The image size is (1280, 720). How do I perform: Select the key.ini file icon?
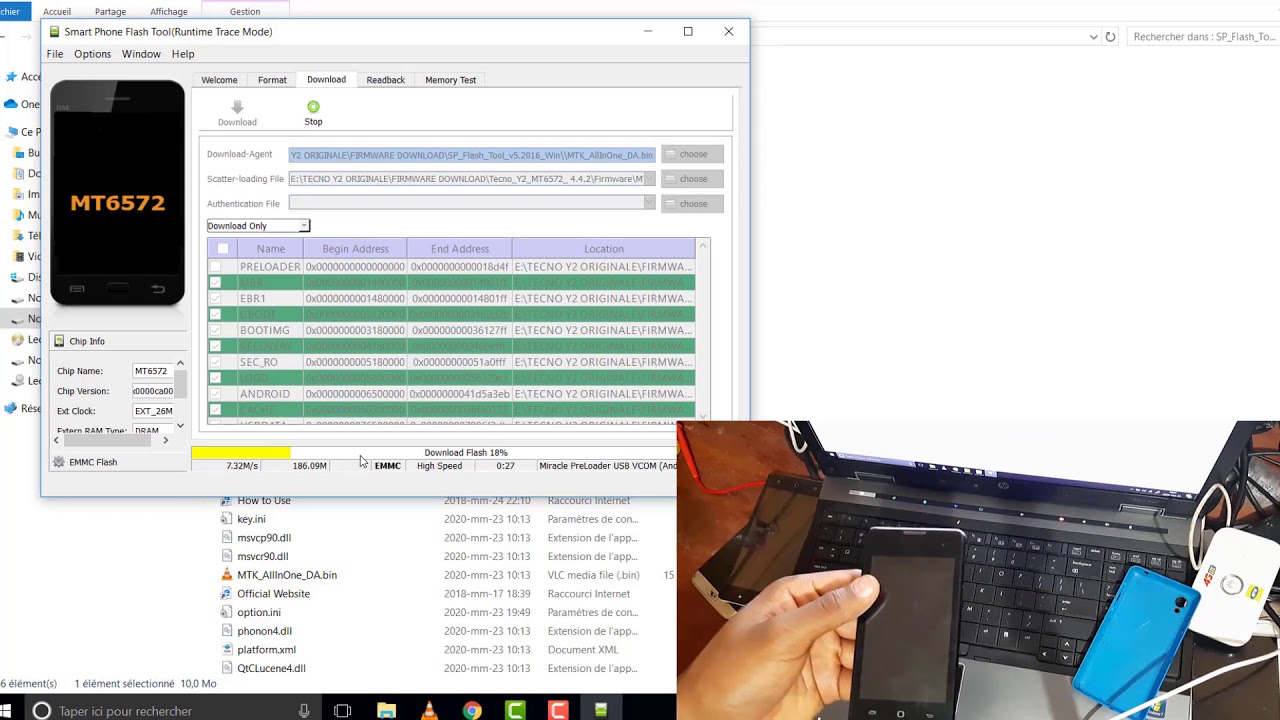(x=227, y=519)
